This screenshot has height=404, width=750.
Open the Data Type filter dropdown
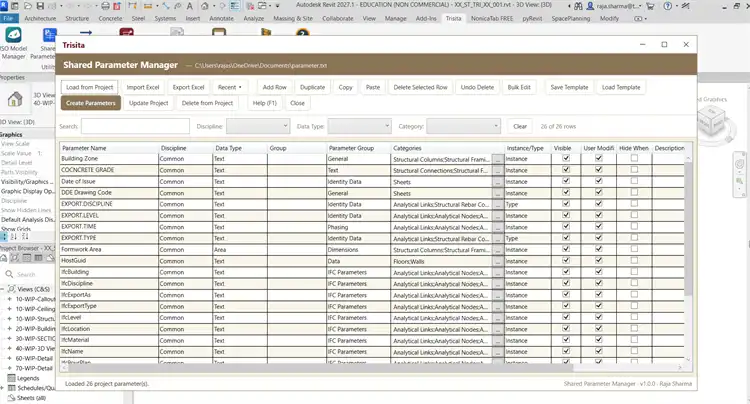click(360, 126)
